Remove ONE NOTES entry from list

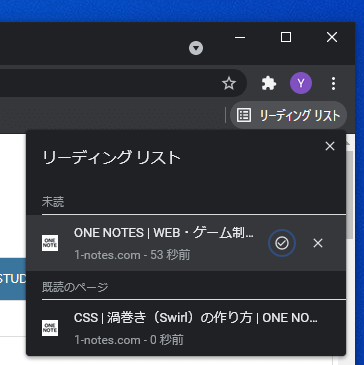(318, 243)
